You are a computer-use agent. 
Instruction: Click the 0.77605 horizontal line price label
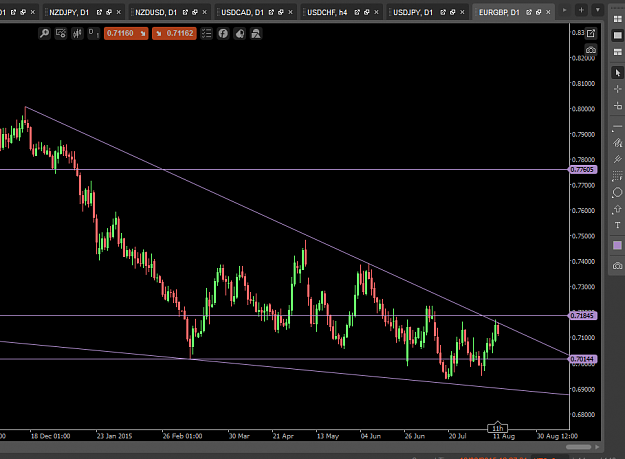[582, 170]
